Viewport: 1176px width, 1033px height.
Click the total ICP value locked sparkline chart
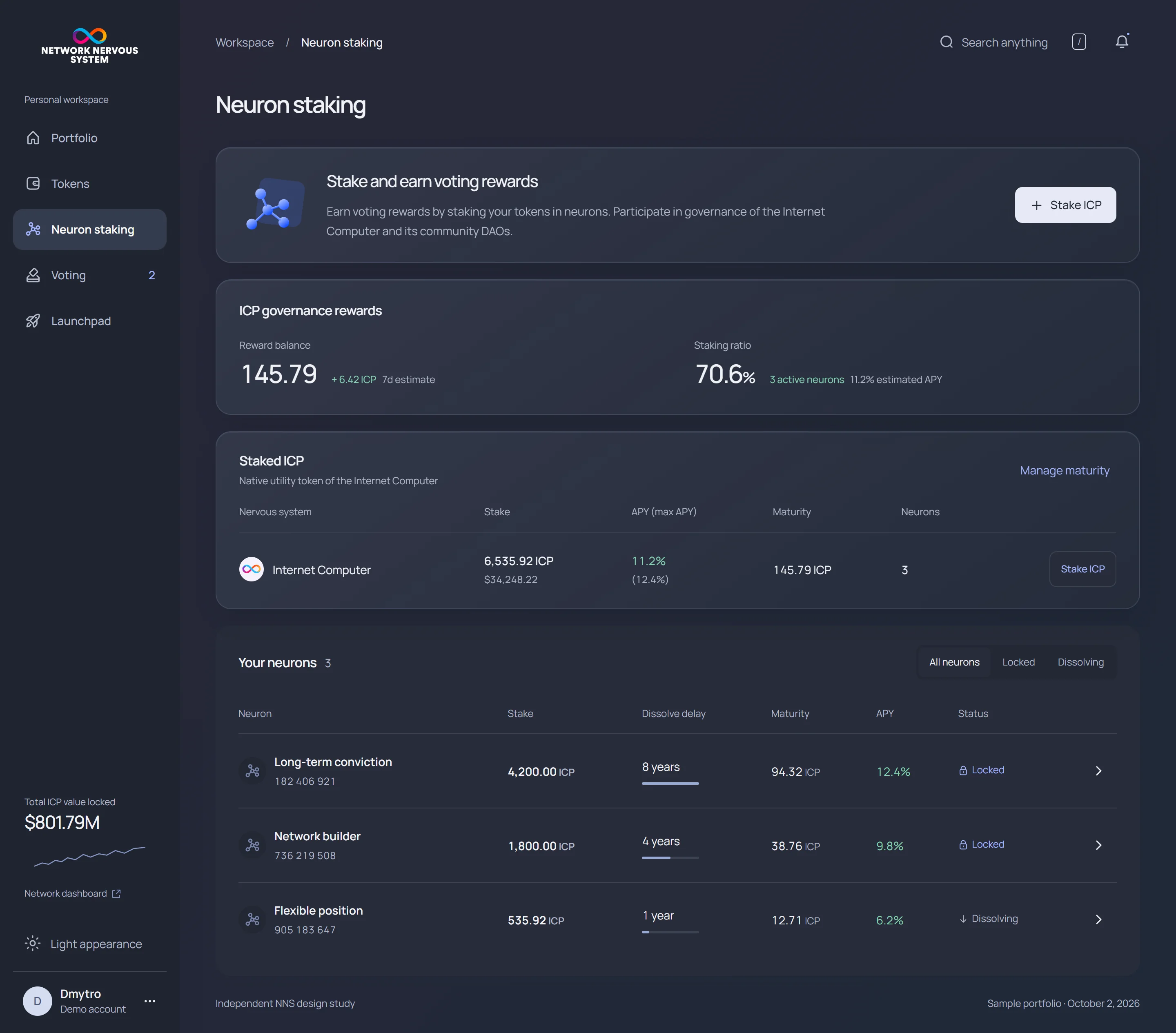(x=90, y=856)
